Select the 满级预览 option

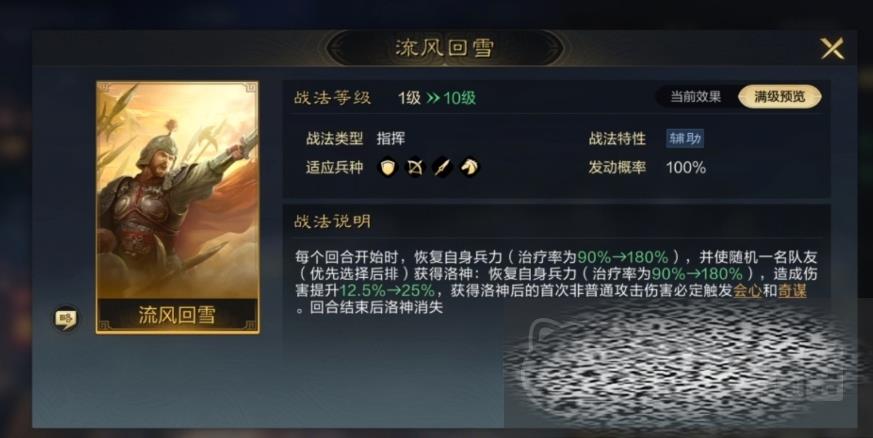779,97
